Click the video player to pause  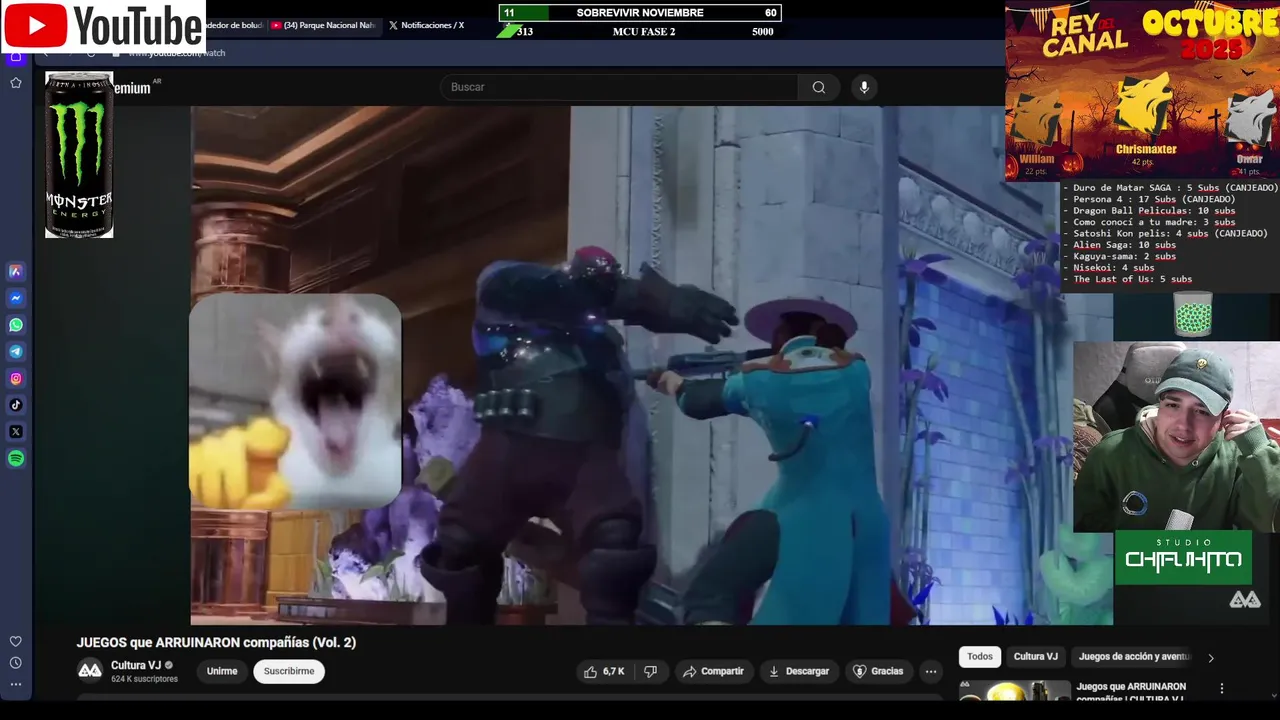651,365
